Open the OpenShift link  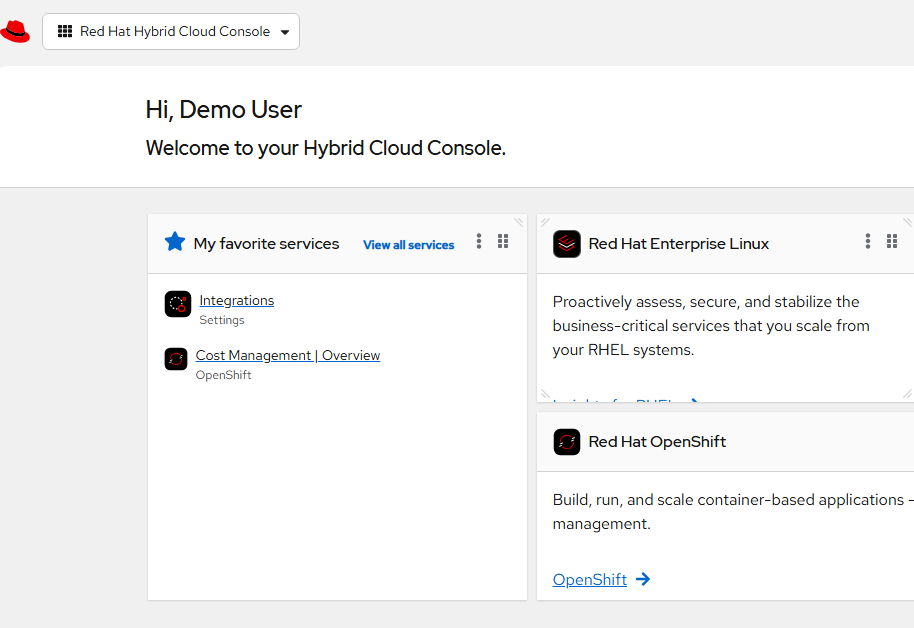590,580
